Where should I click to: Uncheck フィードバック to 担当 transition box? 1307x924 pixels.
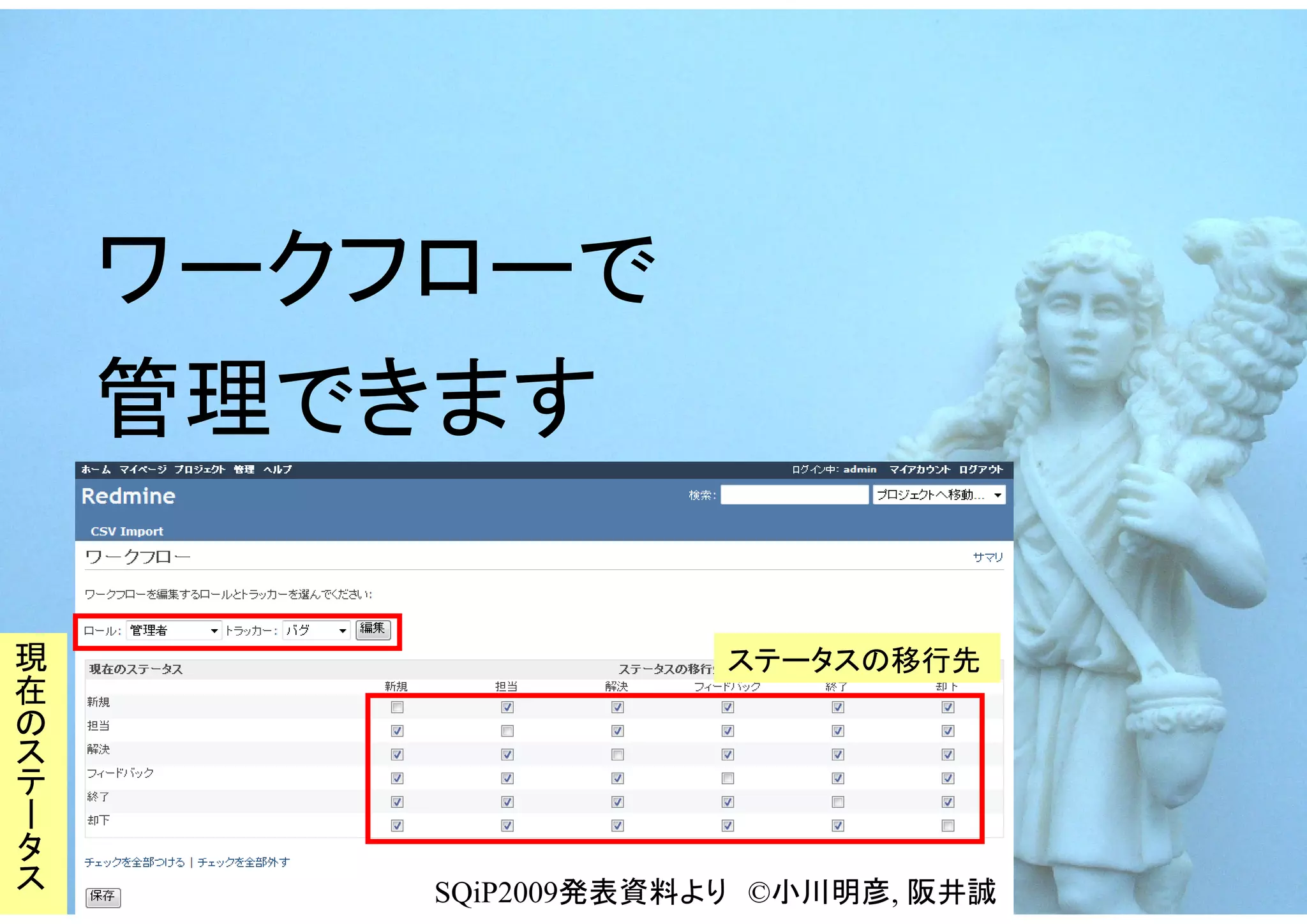(x=507, y=778)
